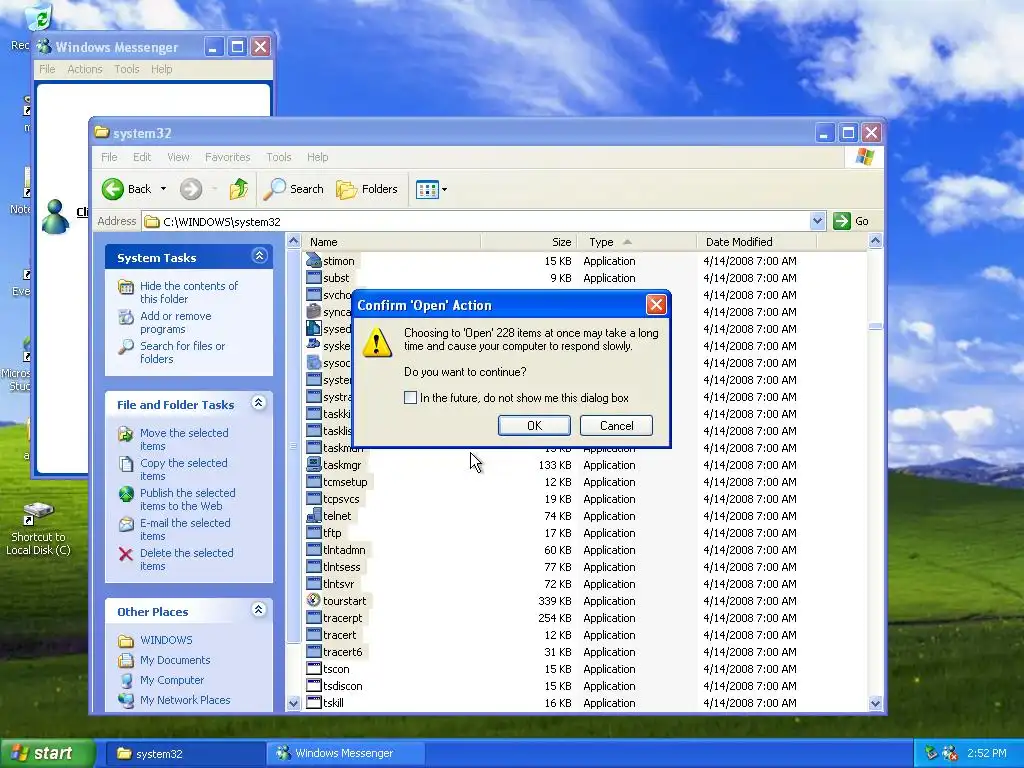Collapse the System Tasks panel
The height and width of the screenshot is (768, 1024).
coord(259,256)
